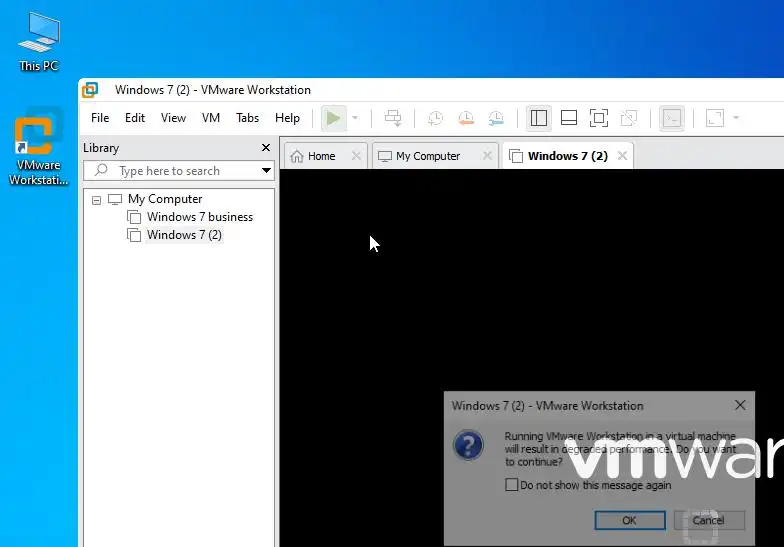The width and height of the screenshot is (784, 547).
Task: Confirm the dialog with OK
Action: click(630, 520)
